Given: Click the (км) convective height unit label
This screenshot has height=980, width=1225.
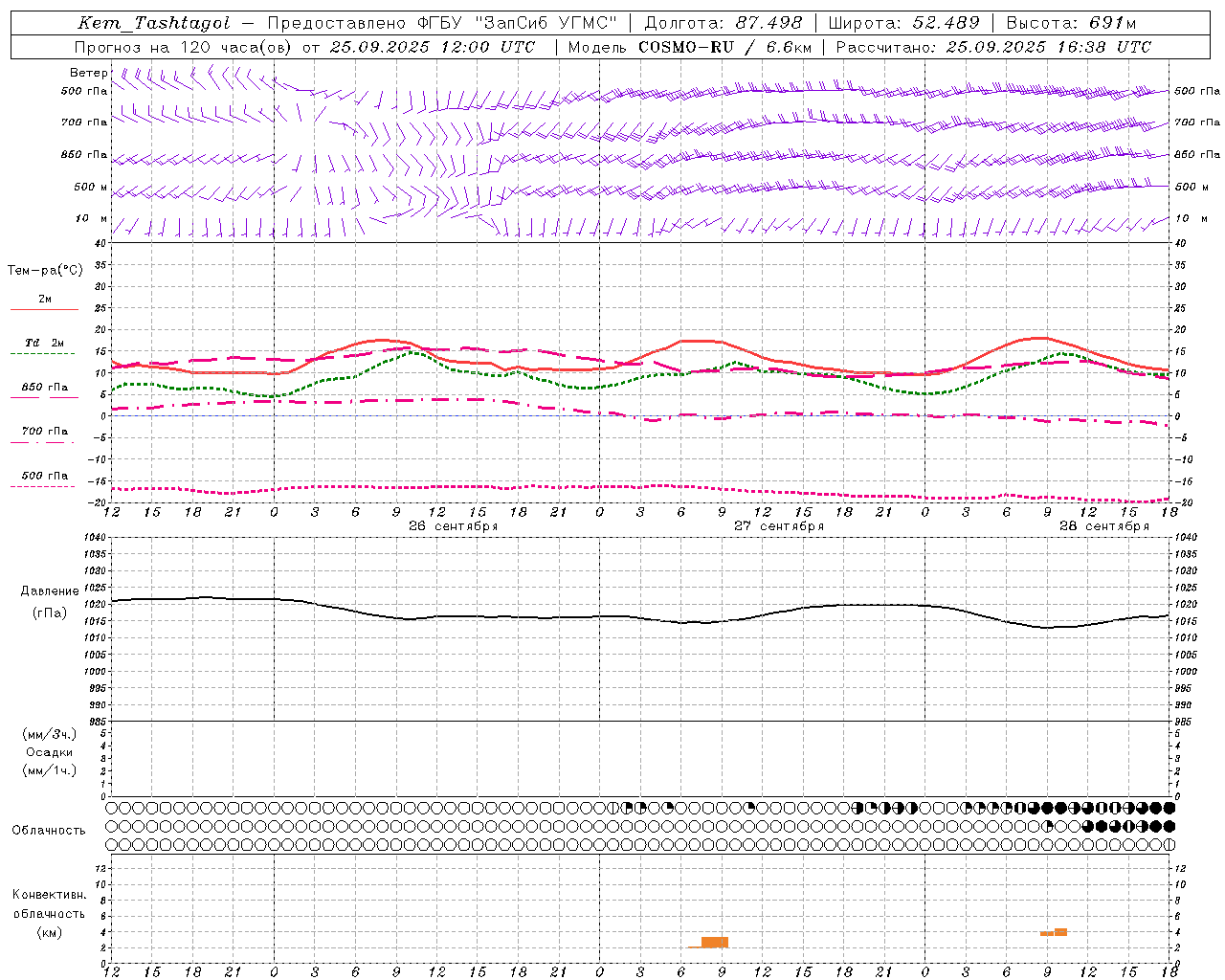Looking at the screenshot, I should (50, 932).
